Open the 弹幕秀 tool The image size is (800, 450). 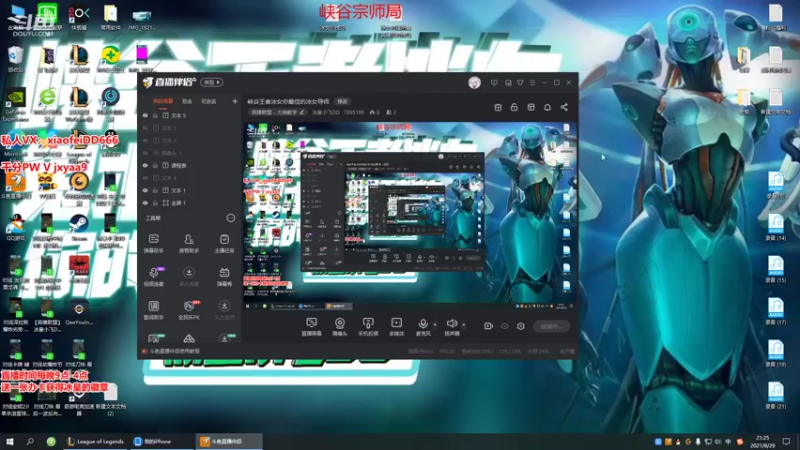(x=224, y=276)
